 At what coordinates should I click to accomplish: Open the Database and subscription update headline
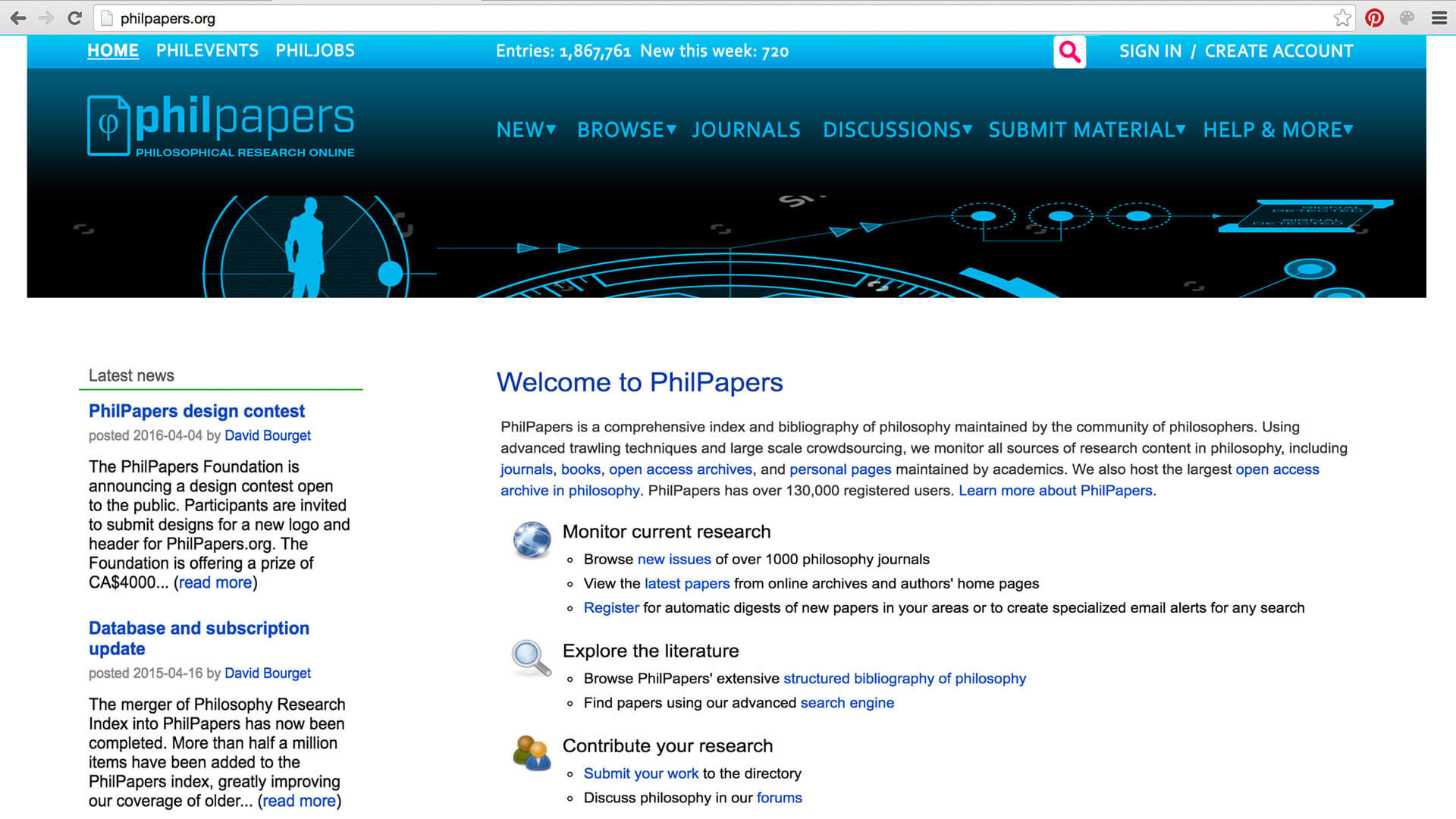[199, 639]
